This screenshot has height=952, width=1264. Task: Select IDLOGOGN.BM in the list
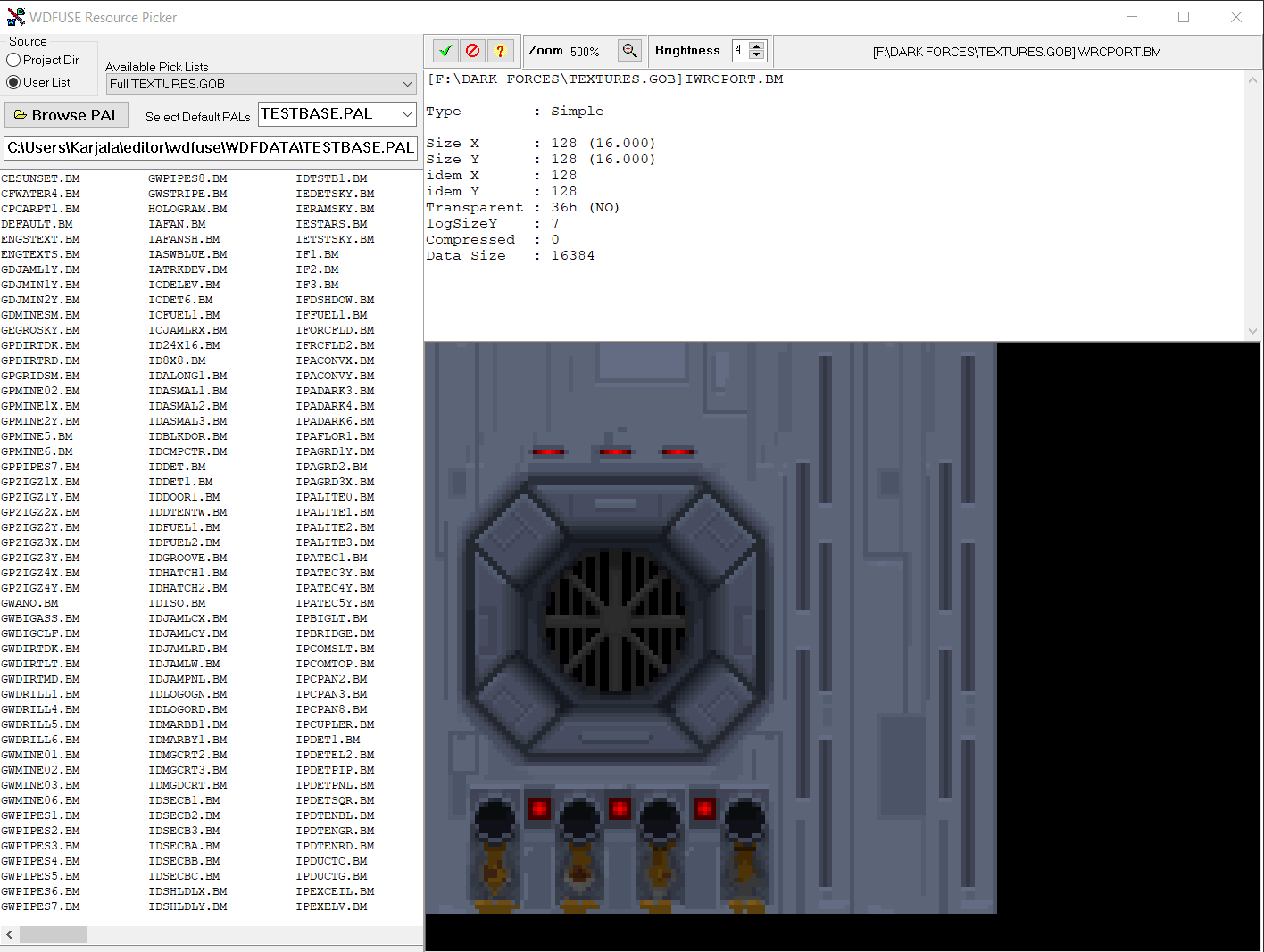187,694
